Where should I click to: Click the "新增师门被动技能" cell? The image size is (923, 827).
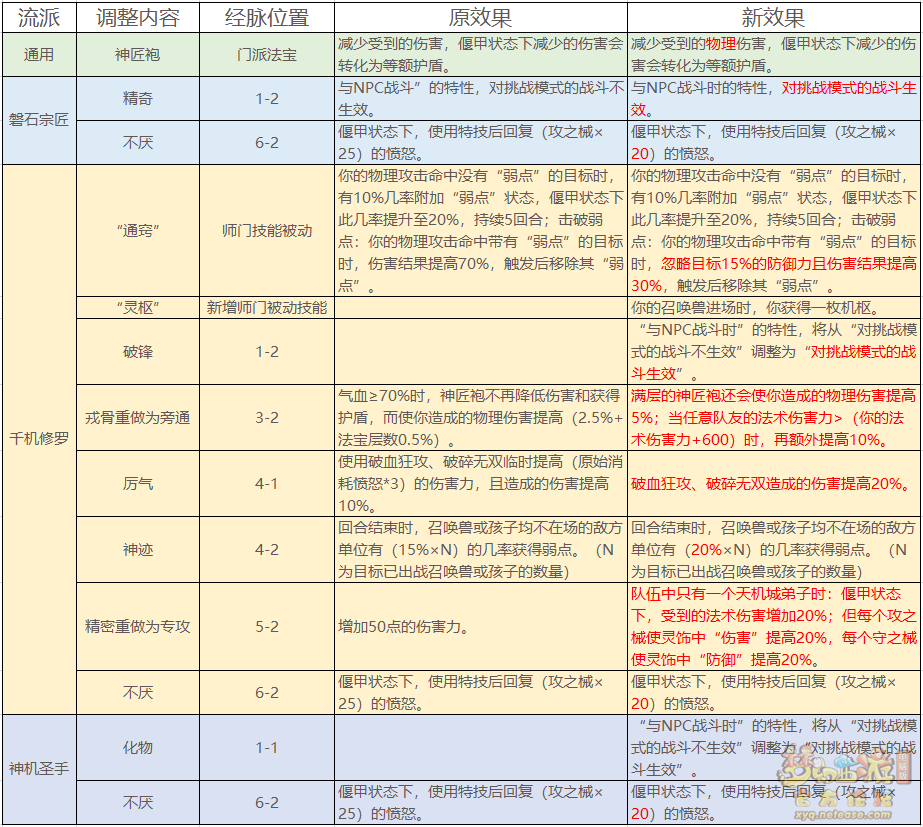267,307
